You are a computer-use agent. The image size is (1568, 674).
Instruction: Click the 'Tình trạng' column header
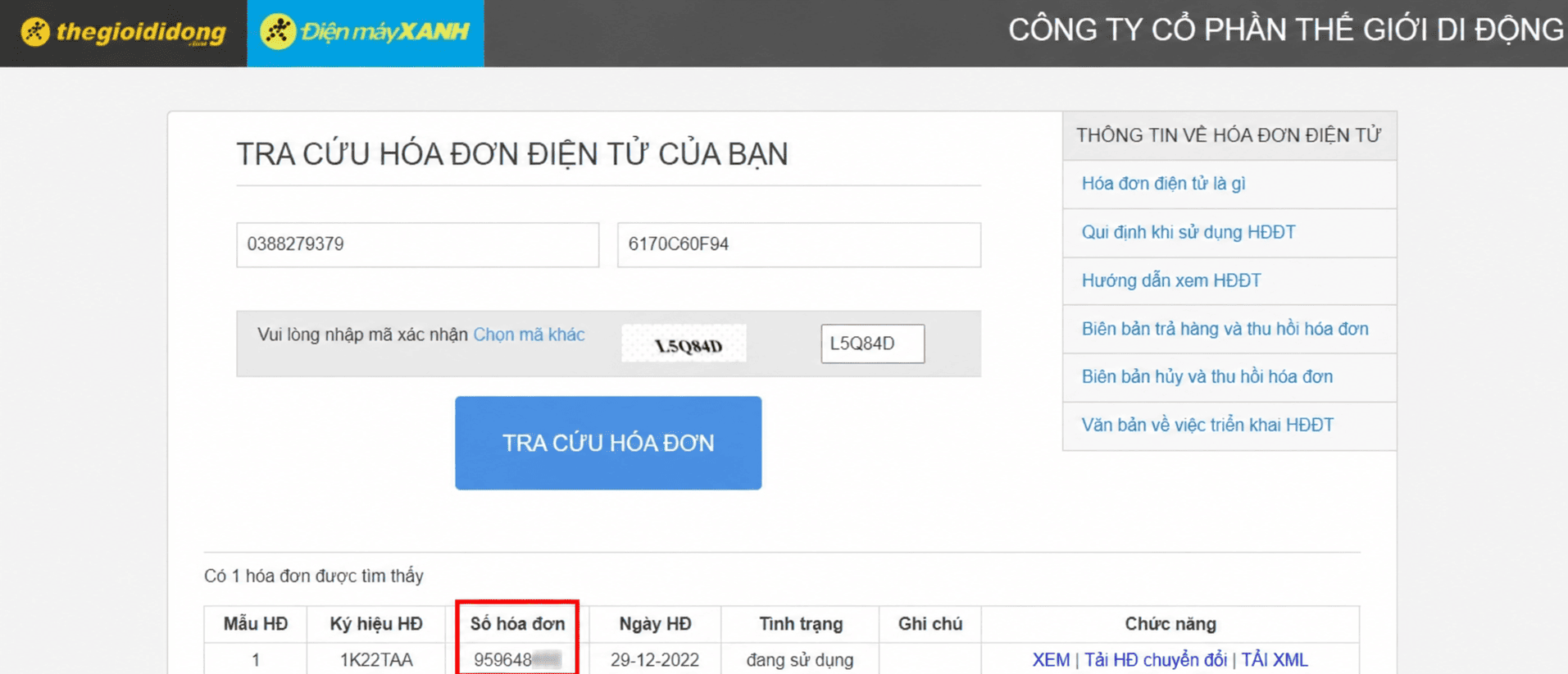[800, 624]
